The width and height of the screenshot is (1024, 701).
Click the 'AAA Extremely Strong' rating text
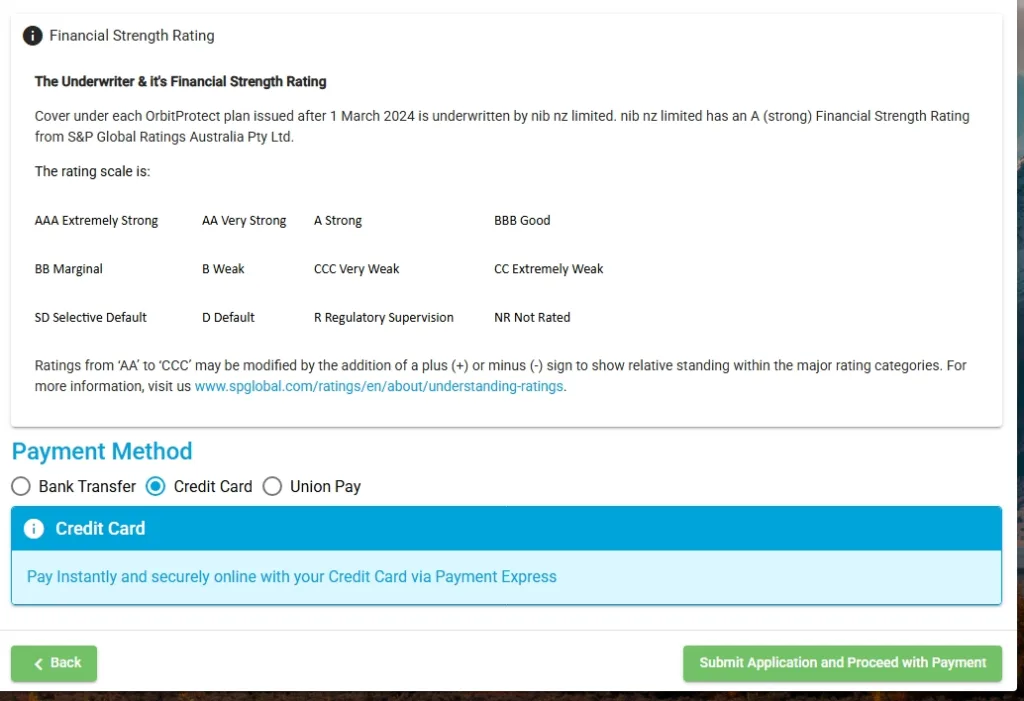click(x=96, y=221)
